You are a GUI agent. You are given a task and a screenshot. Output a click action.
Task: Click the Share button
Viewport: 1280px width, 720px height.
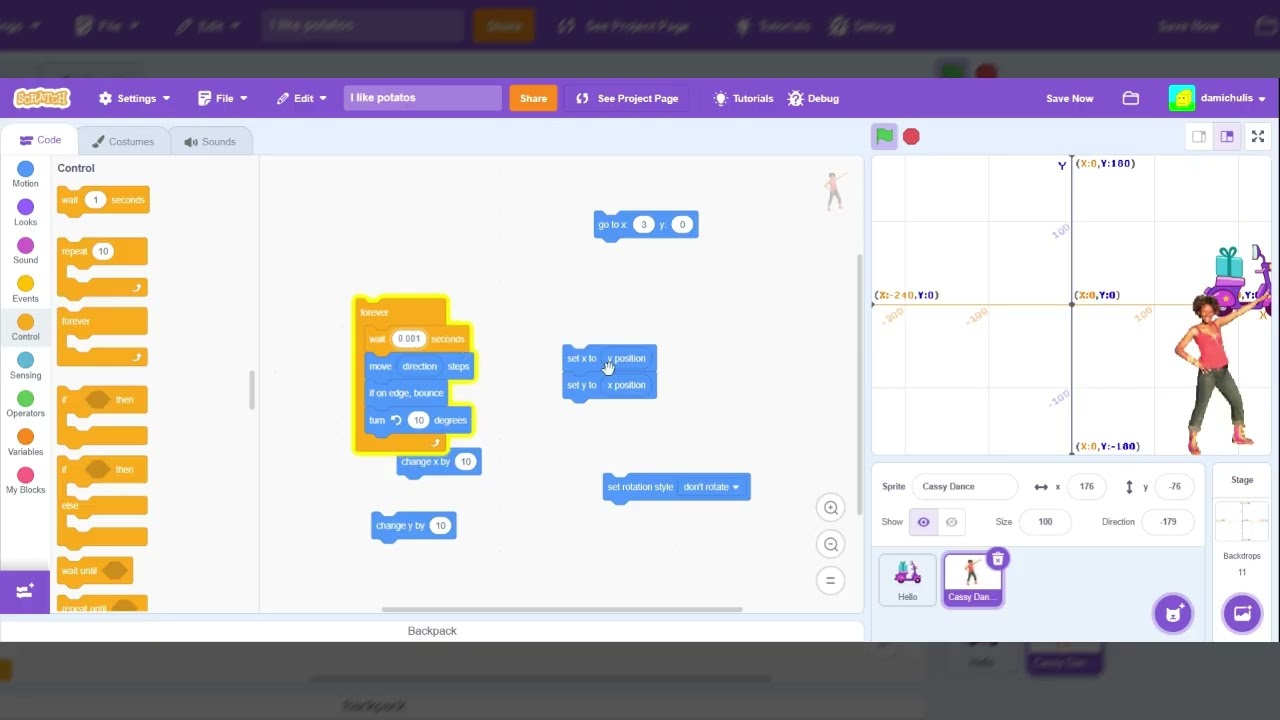tap(533, 98)
